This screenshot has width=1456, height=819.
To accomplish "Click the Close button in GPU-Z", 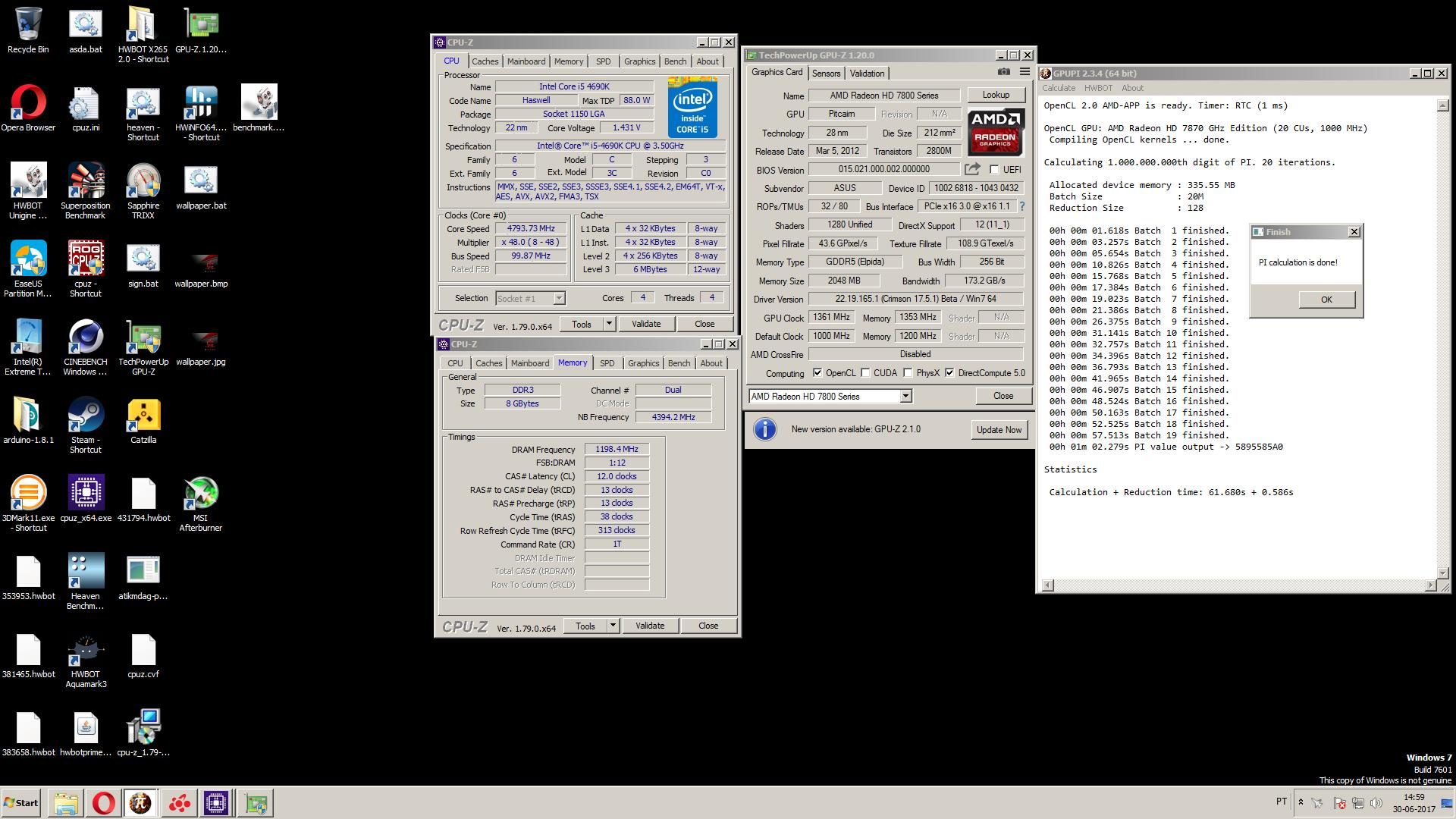I will pos(1003,396).
